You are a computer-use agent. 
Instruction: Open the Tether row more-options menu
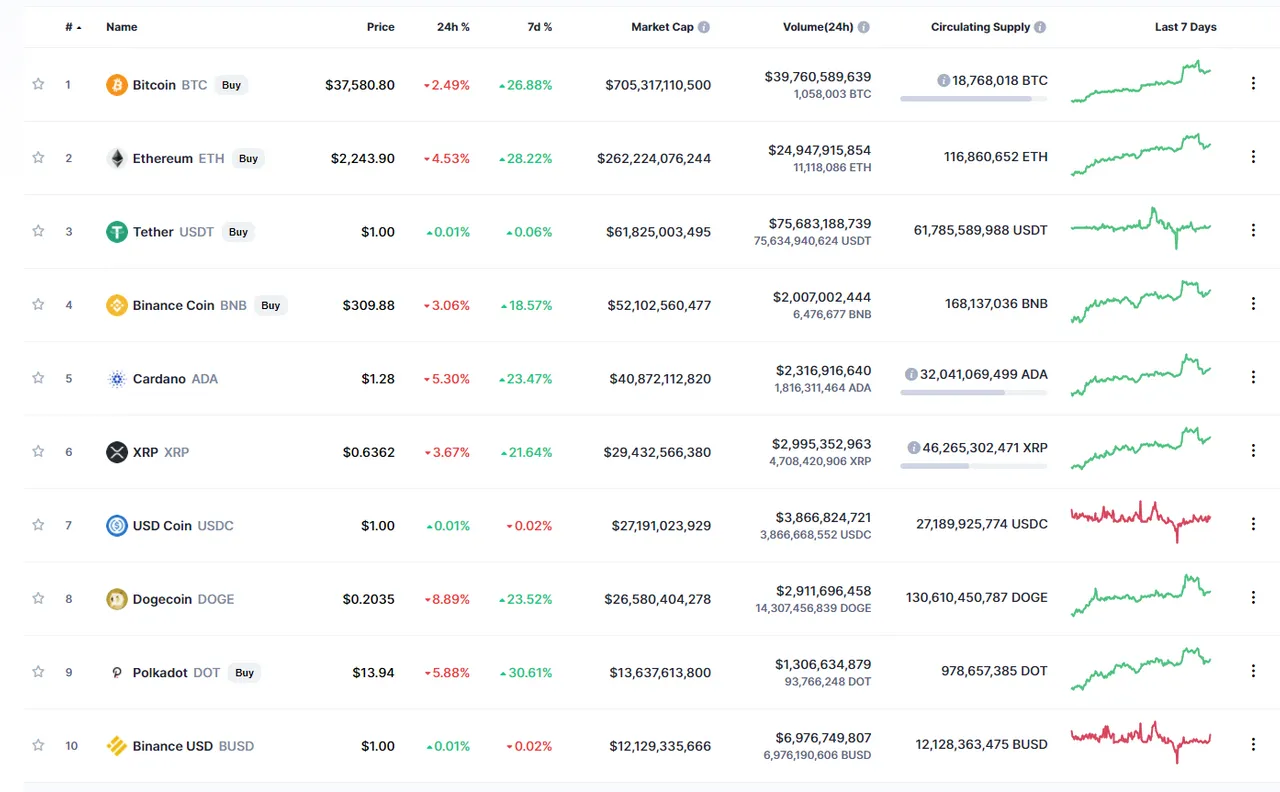[1253, 230]
